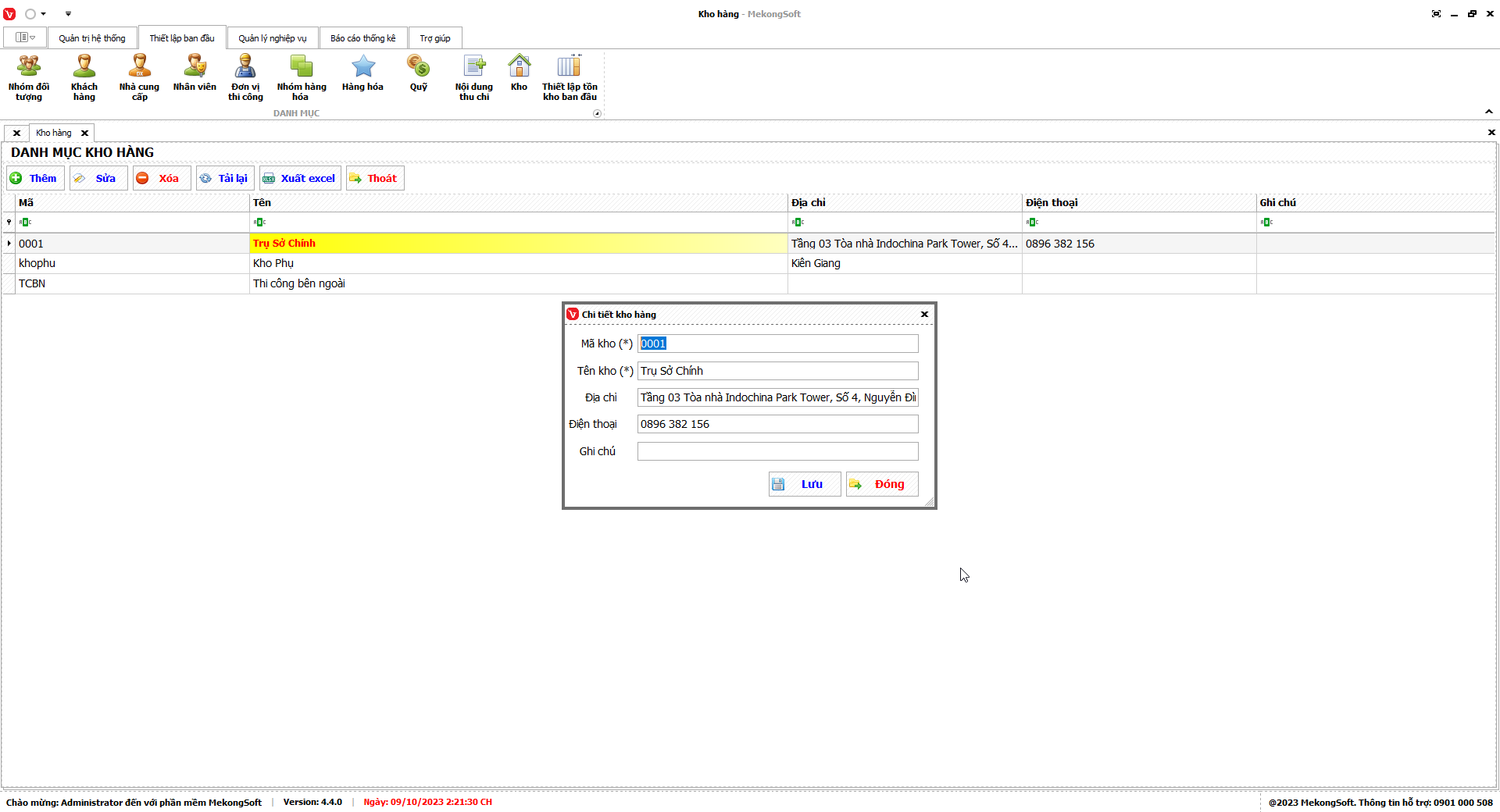Viewport: 1500px width, 812px height.
Task: Open the quick access toolbar dropdown arrow
Action: point(68,14)
